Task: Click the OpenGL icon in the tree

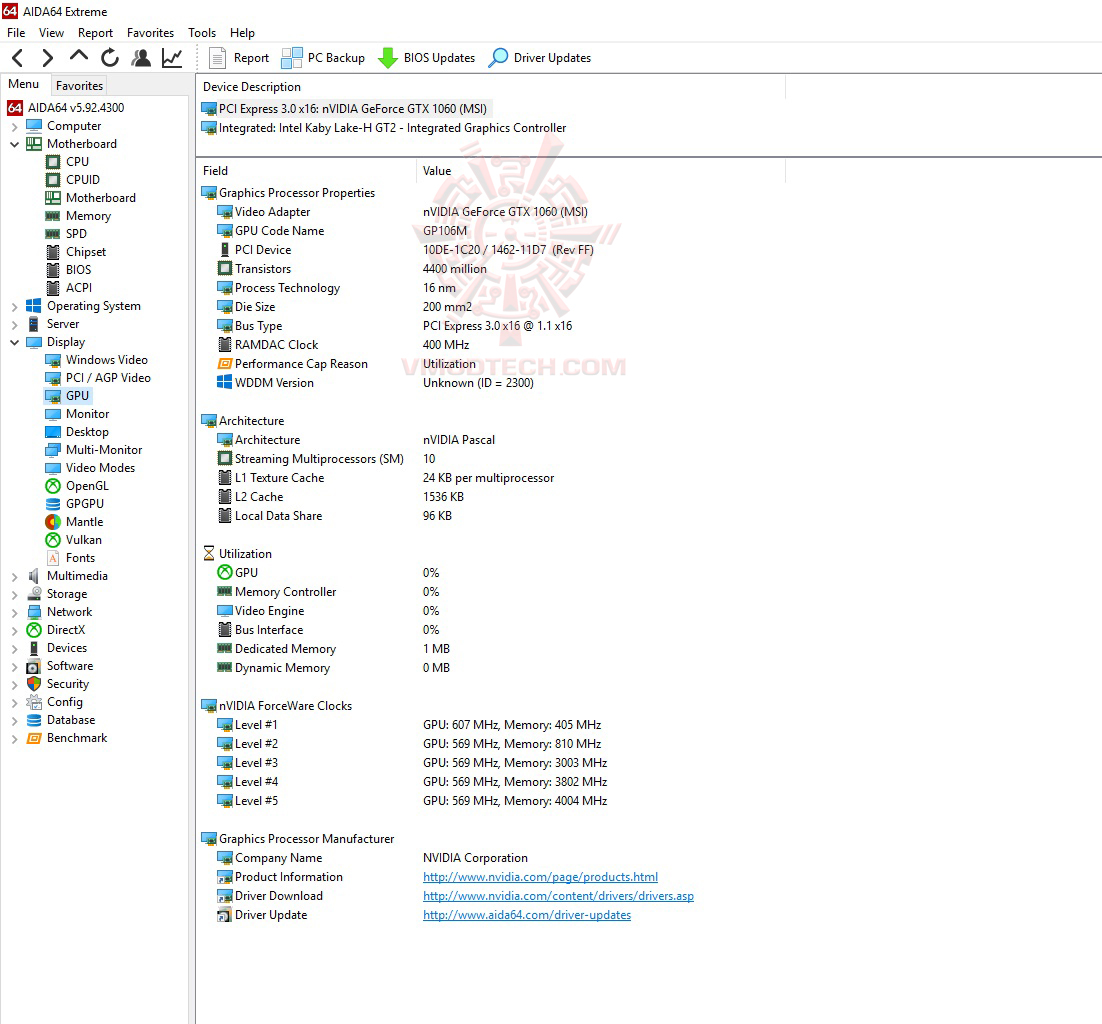Action: pyautogui.click(x=53, y=486)
